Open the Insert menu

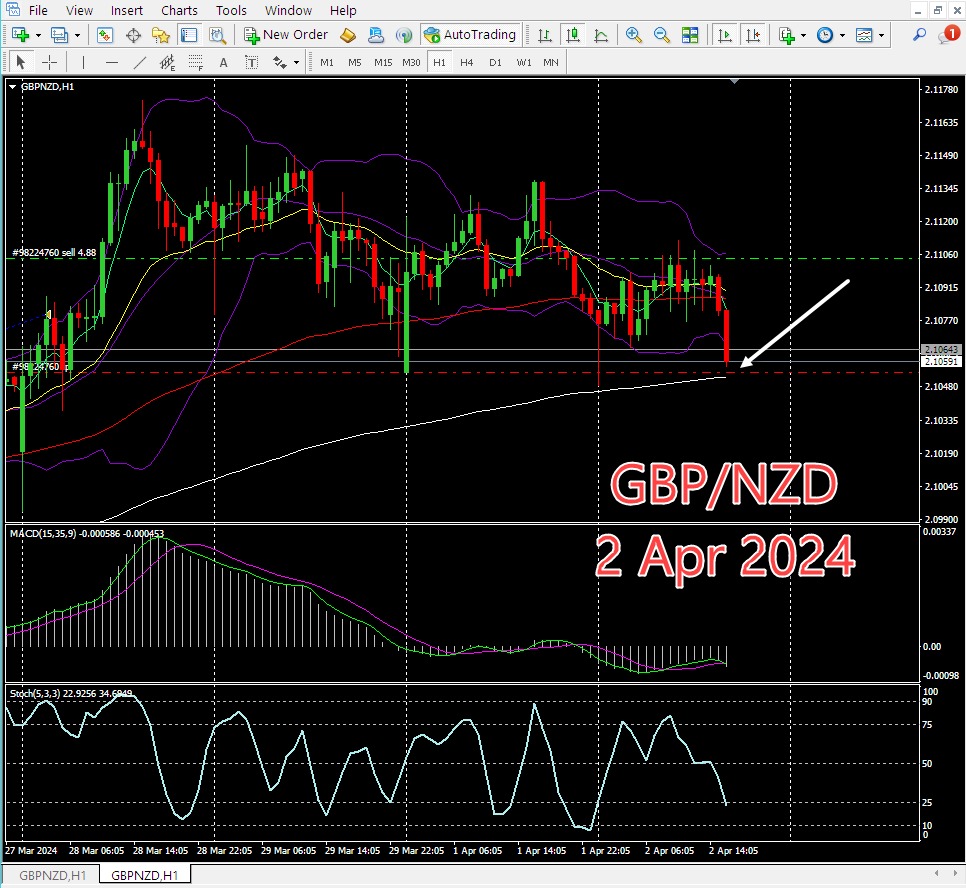tap(127, 10)
